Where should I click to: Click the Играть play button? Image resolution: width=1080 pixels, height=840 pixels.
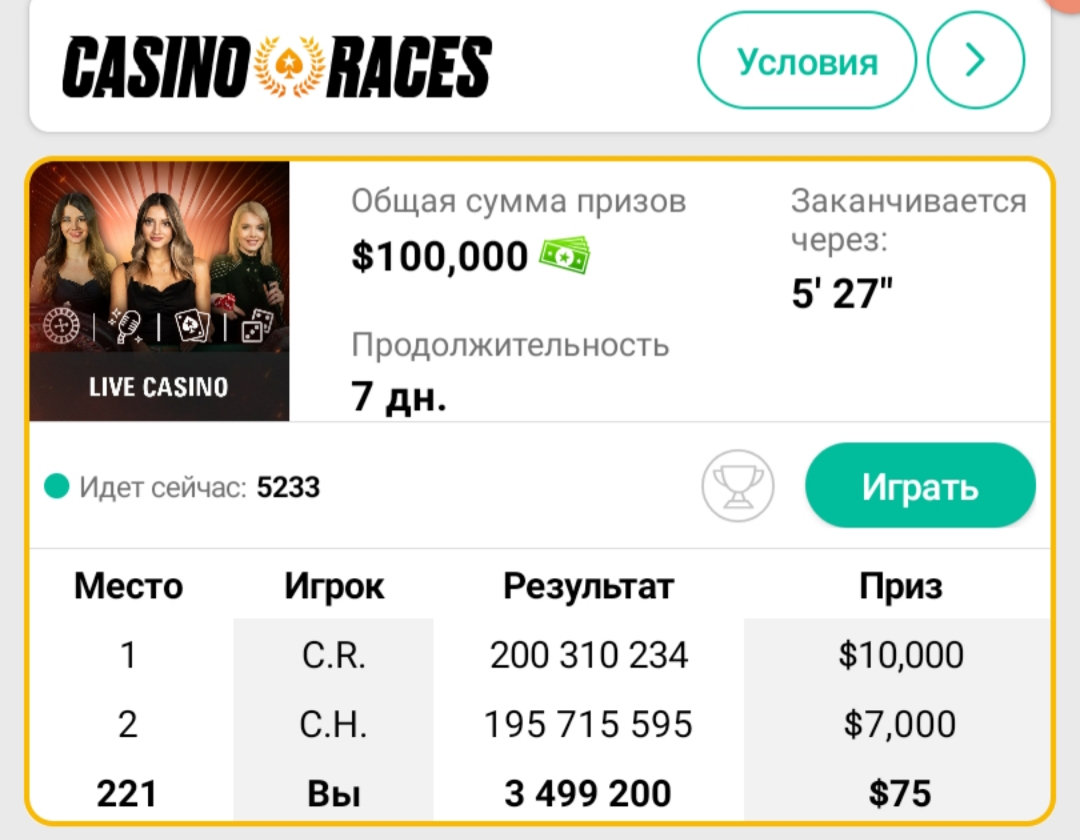pyautogui.click(x=920, y=486)
